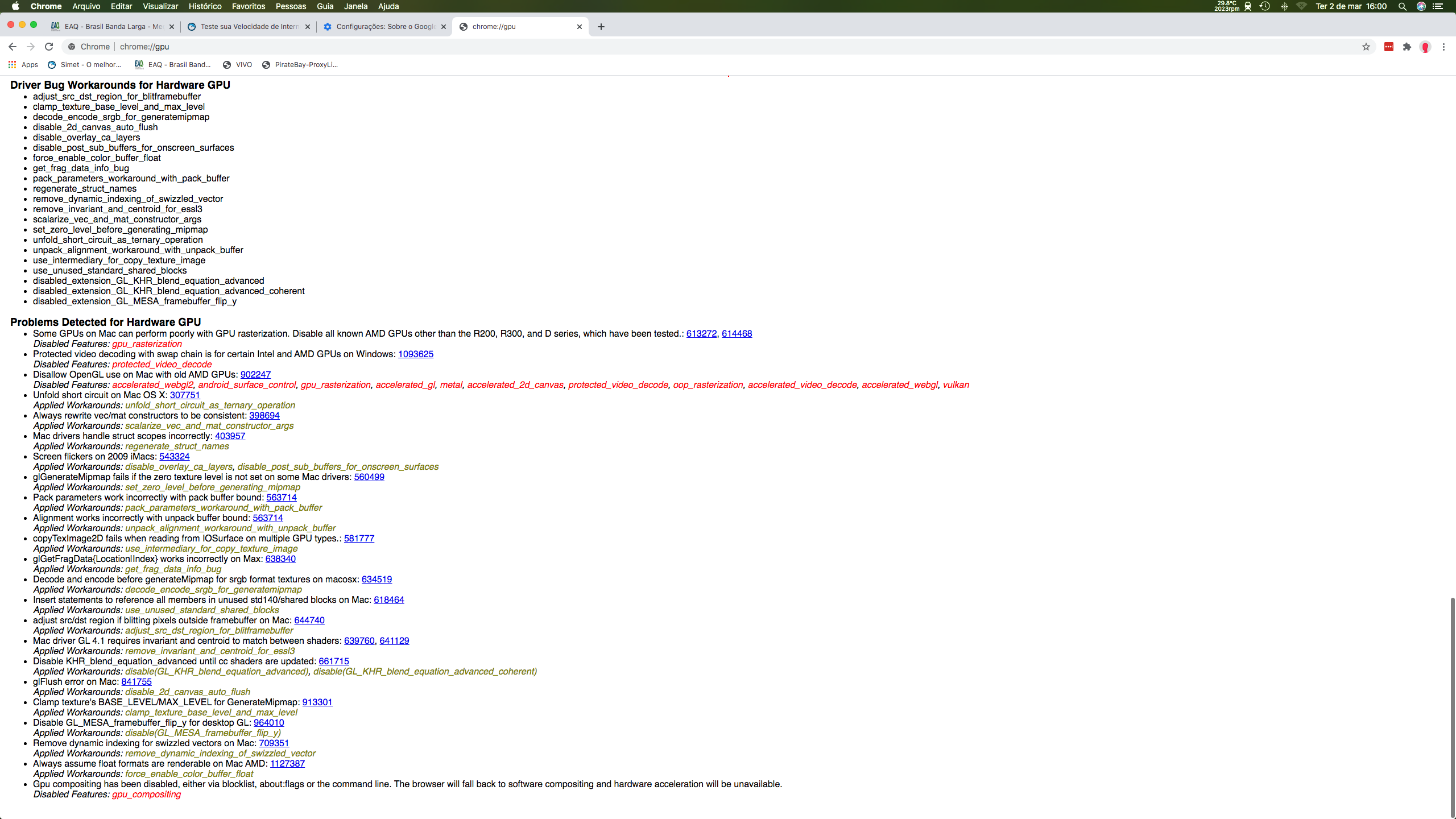Open bug link 1093625
The height and width of the screenshot is (819, 1456).
point(416,354)
